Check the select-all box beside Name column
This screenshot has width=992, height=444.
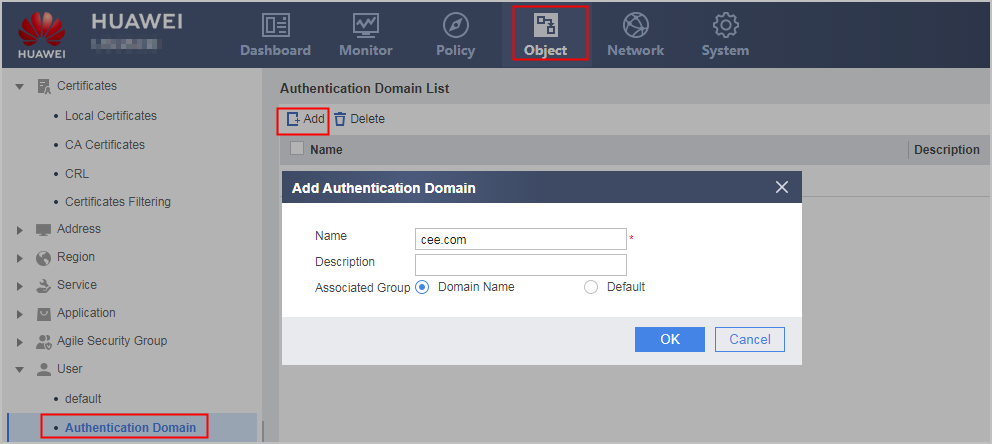(x=297, y=149)
